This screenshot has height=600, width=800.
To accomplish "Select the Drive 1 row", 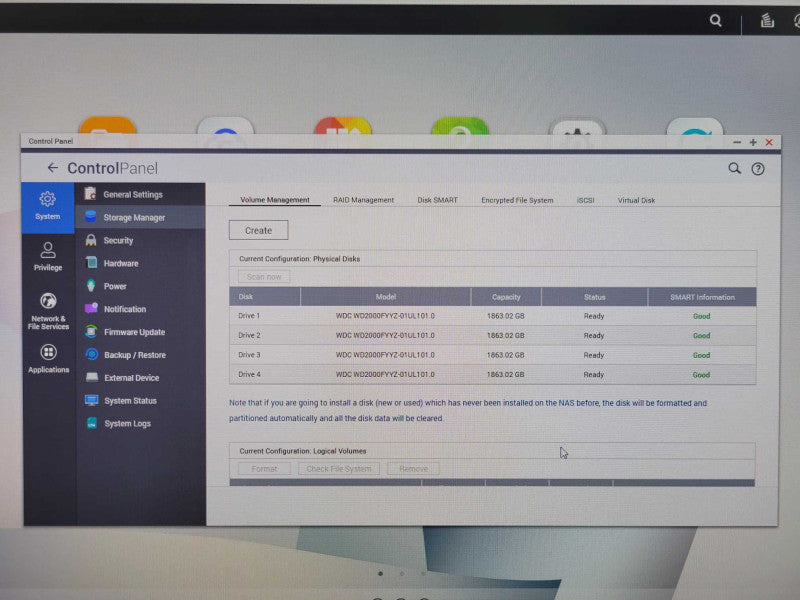I will [493, 316].
